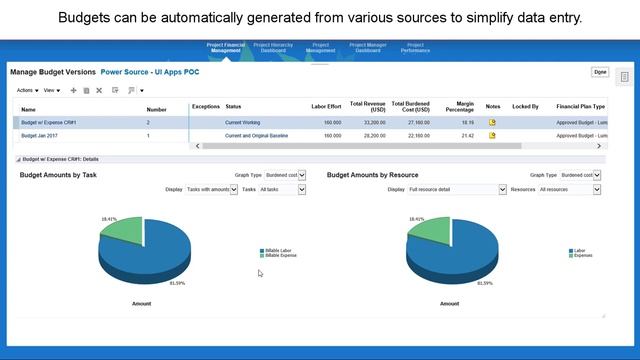Click Expenses legend swatch in resource chart
The height and width of the screenshot is (360, 640).
(x=571, y=256)
